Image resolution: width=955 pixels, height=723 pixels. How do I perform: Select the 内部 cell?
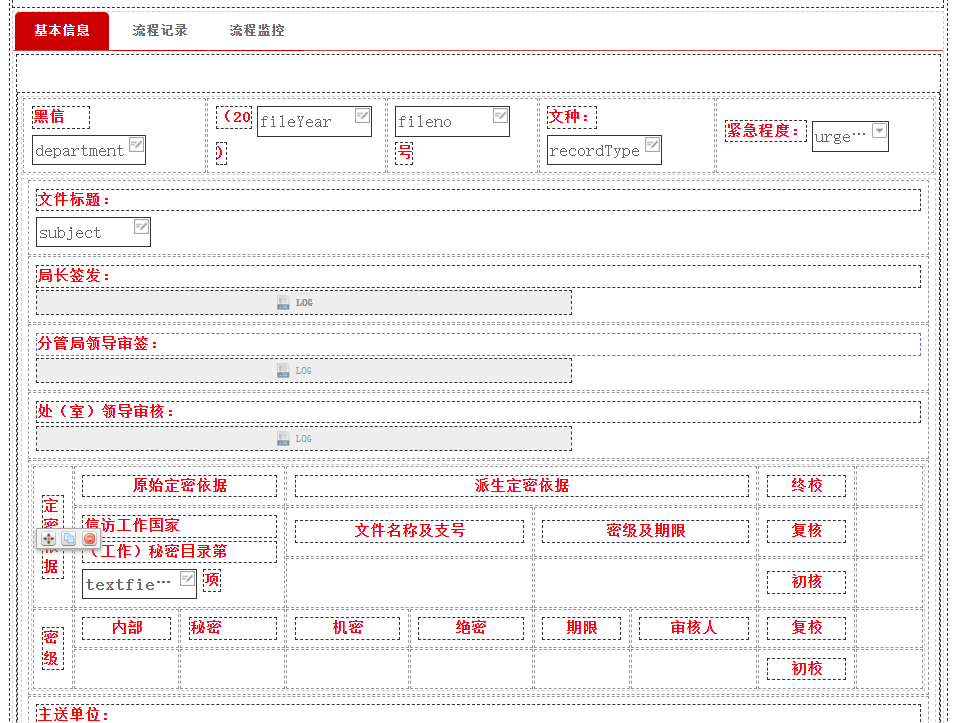coord(127,628)
